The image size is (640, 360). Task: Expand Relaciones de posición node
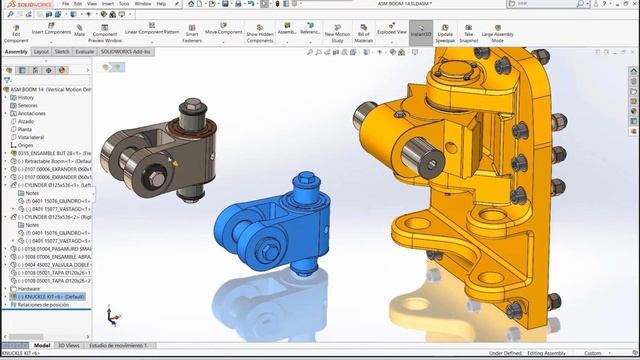[x=6, y=304]
